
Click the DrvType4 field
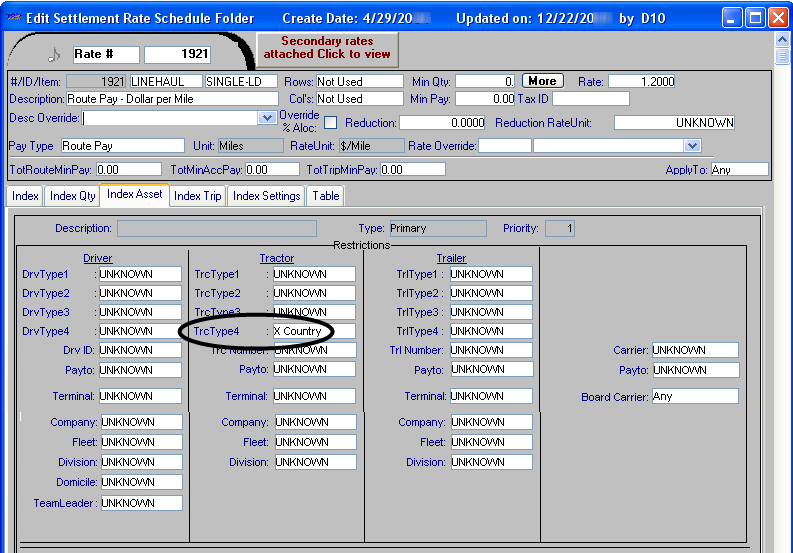140,331
